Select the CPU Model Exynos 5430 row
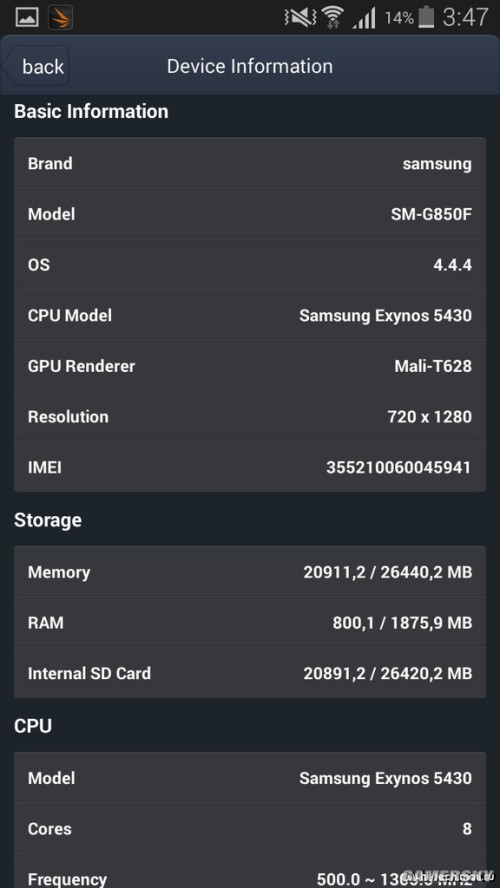The image size is (500, 888). [x=250, y=315]
